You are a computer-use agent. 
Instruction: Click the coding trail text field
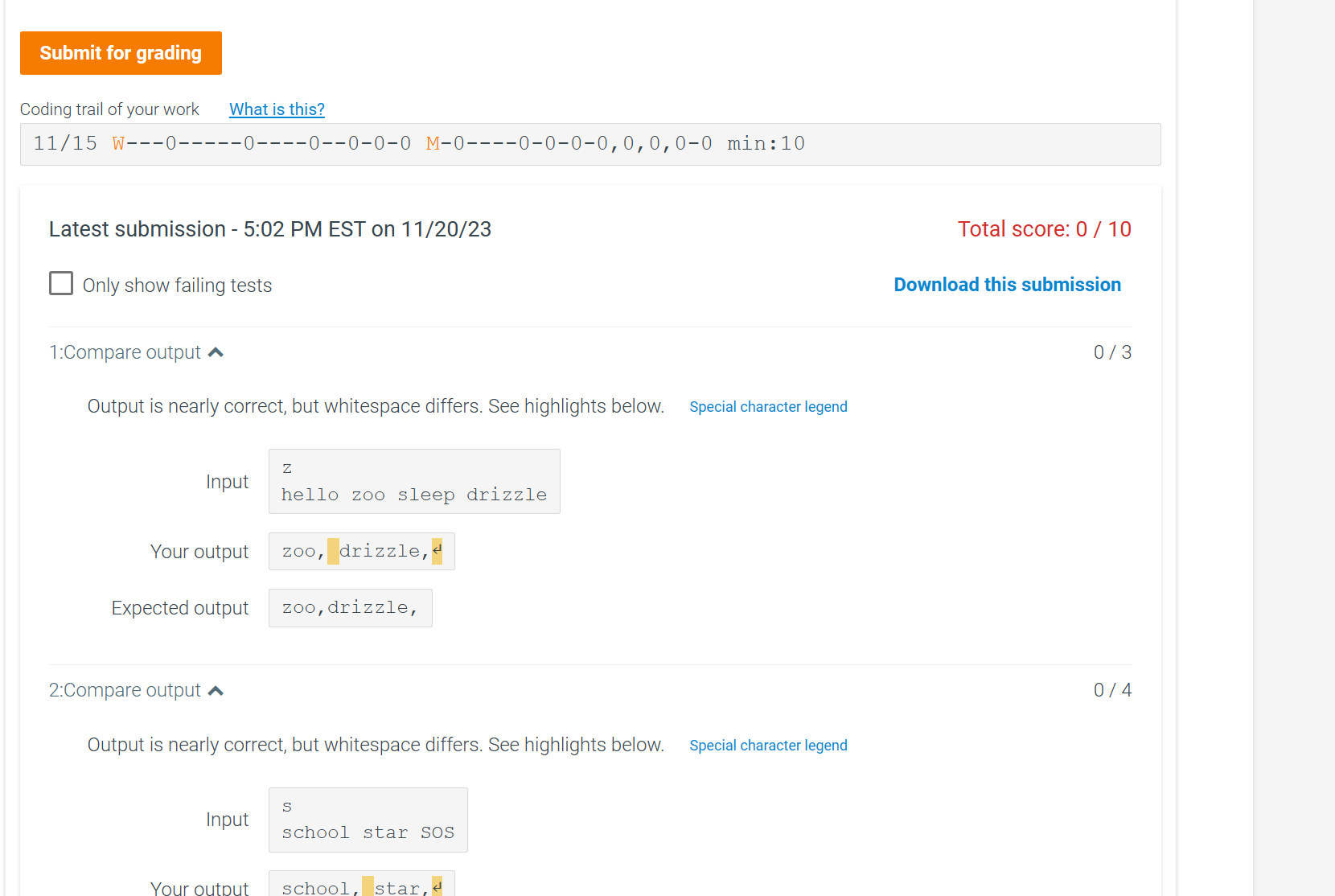click(x=590, y=144)
